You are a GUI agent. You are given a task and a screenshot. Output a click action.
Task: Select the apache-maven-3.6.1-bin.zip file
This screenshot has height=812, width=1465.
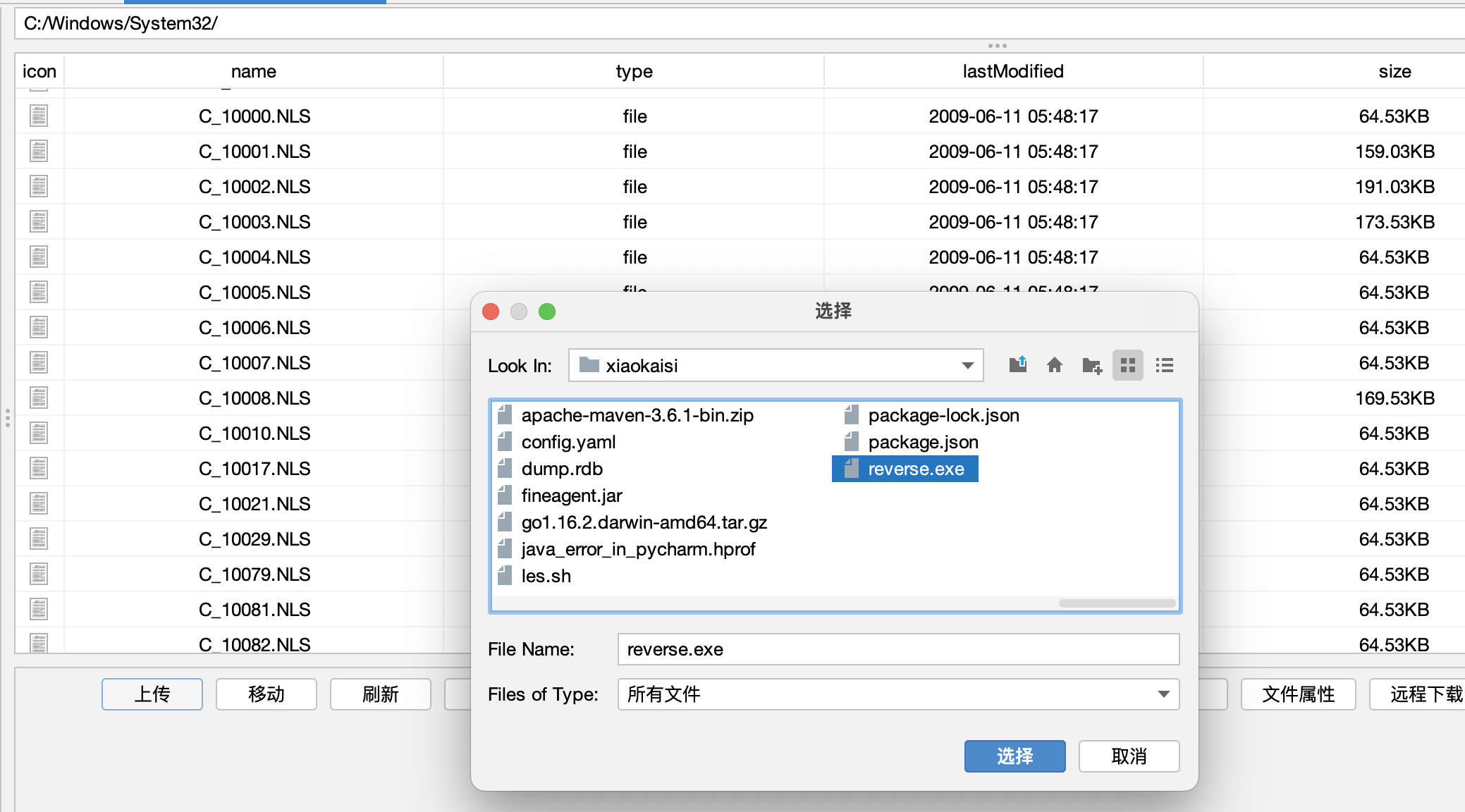[637, 415]
